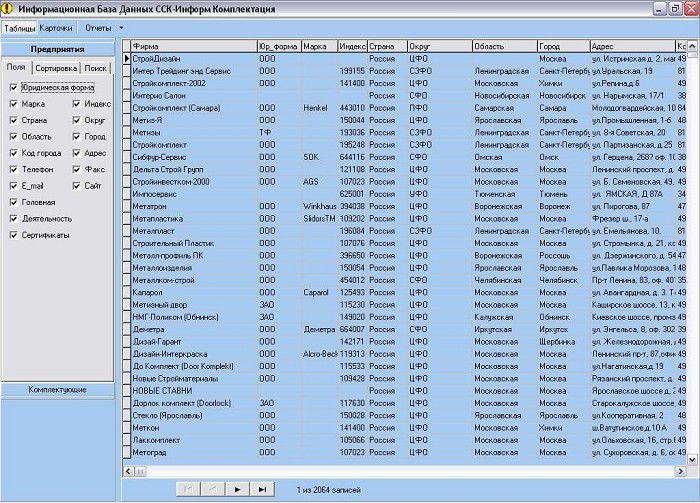The height and width of the screenshot is (503, 700).
Task: Click the Caparol brand cell
Action: (x=320, y=292)
